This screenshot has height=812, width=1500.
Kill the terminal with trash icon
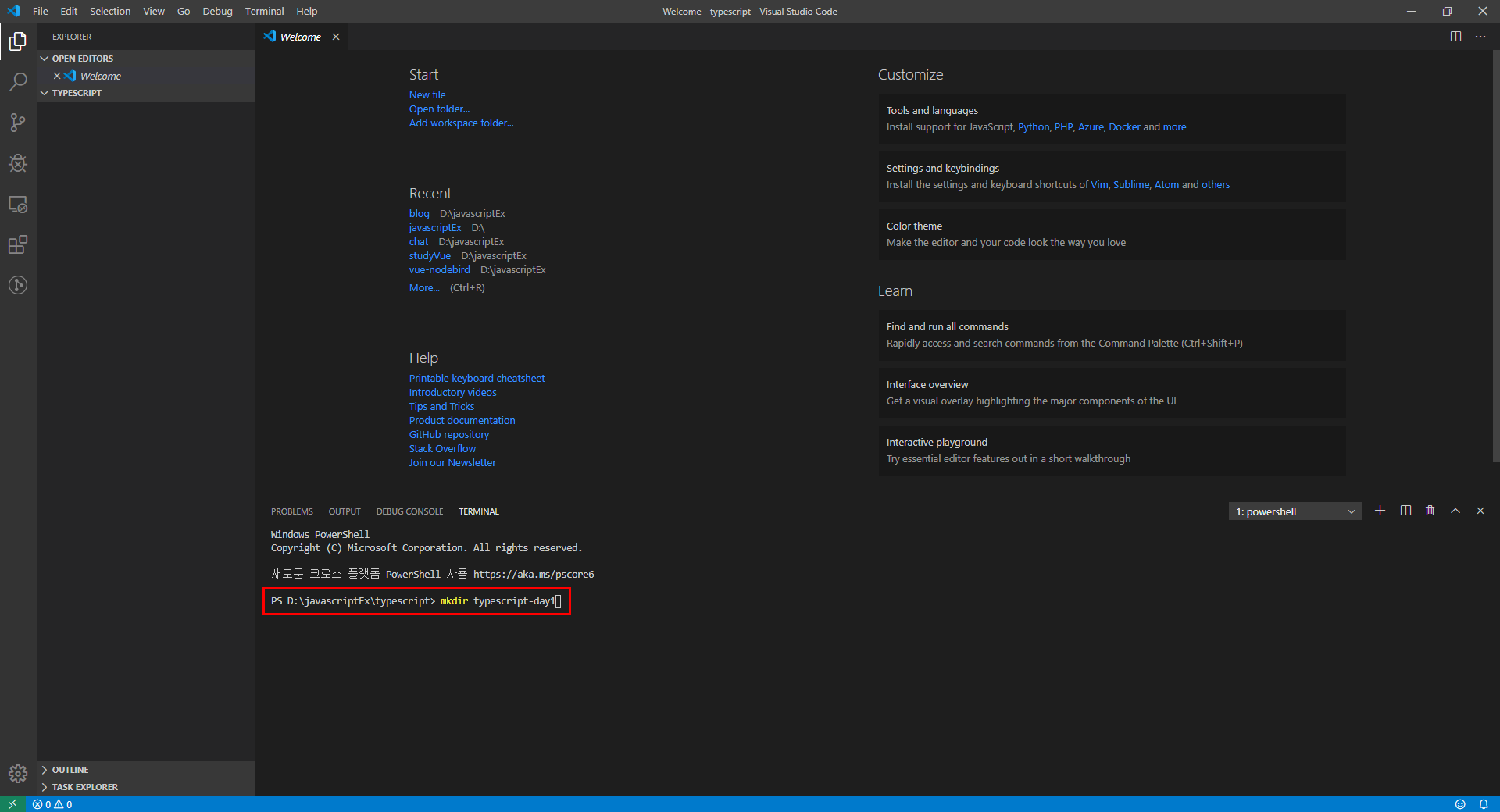point(1430,511)
